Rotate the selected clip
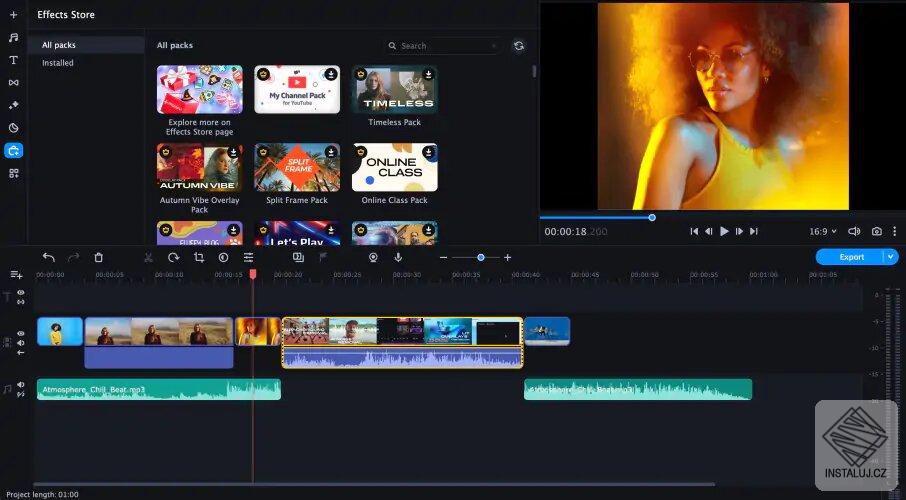 point(173,258)
